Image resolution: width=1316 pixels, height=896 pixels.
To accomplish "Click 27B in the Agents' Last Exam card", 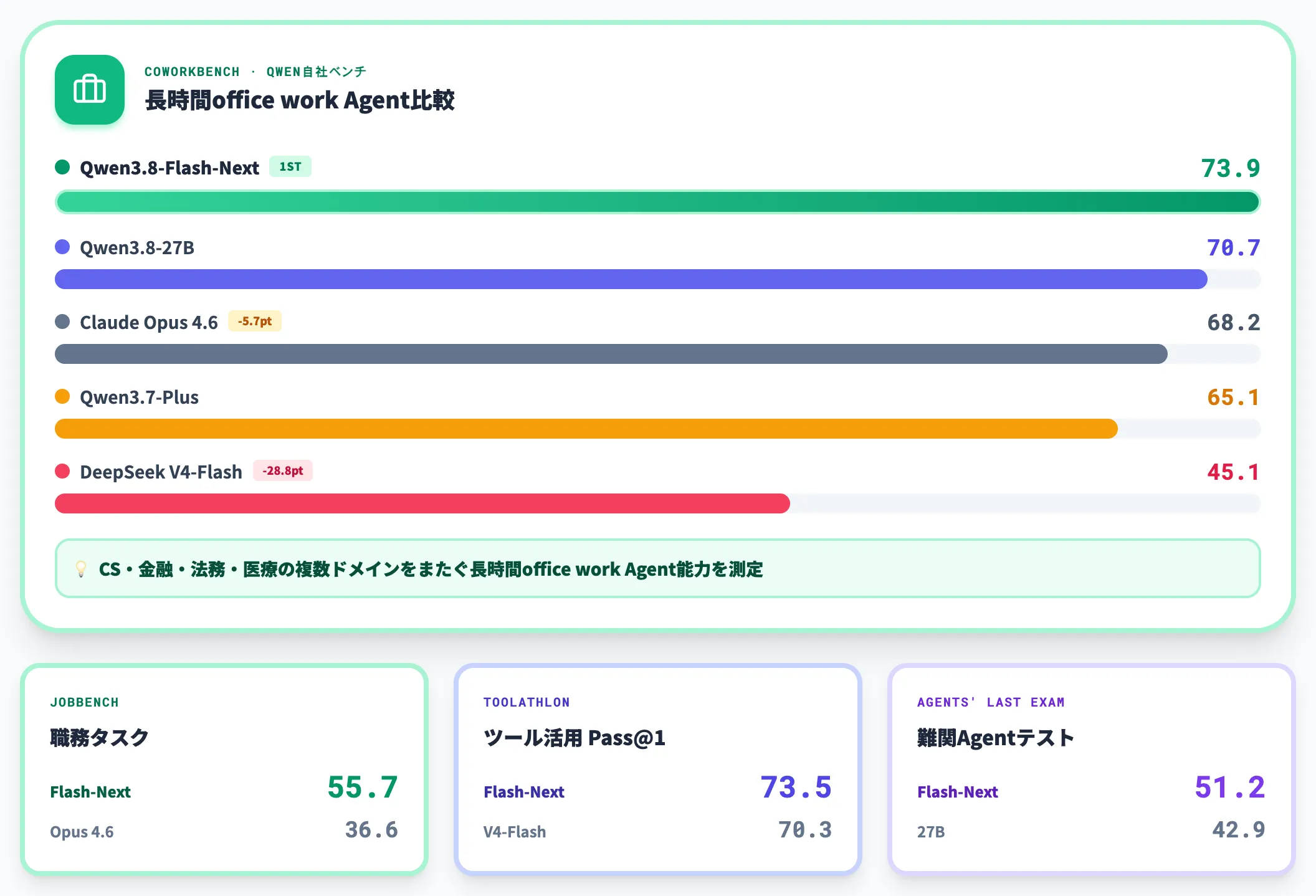I will 931,832.
